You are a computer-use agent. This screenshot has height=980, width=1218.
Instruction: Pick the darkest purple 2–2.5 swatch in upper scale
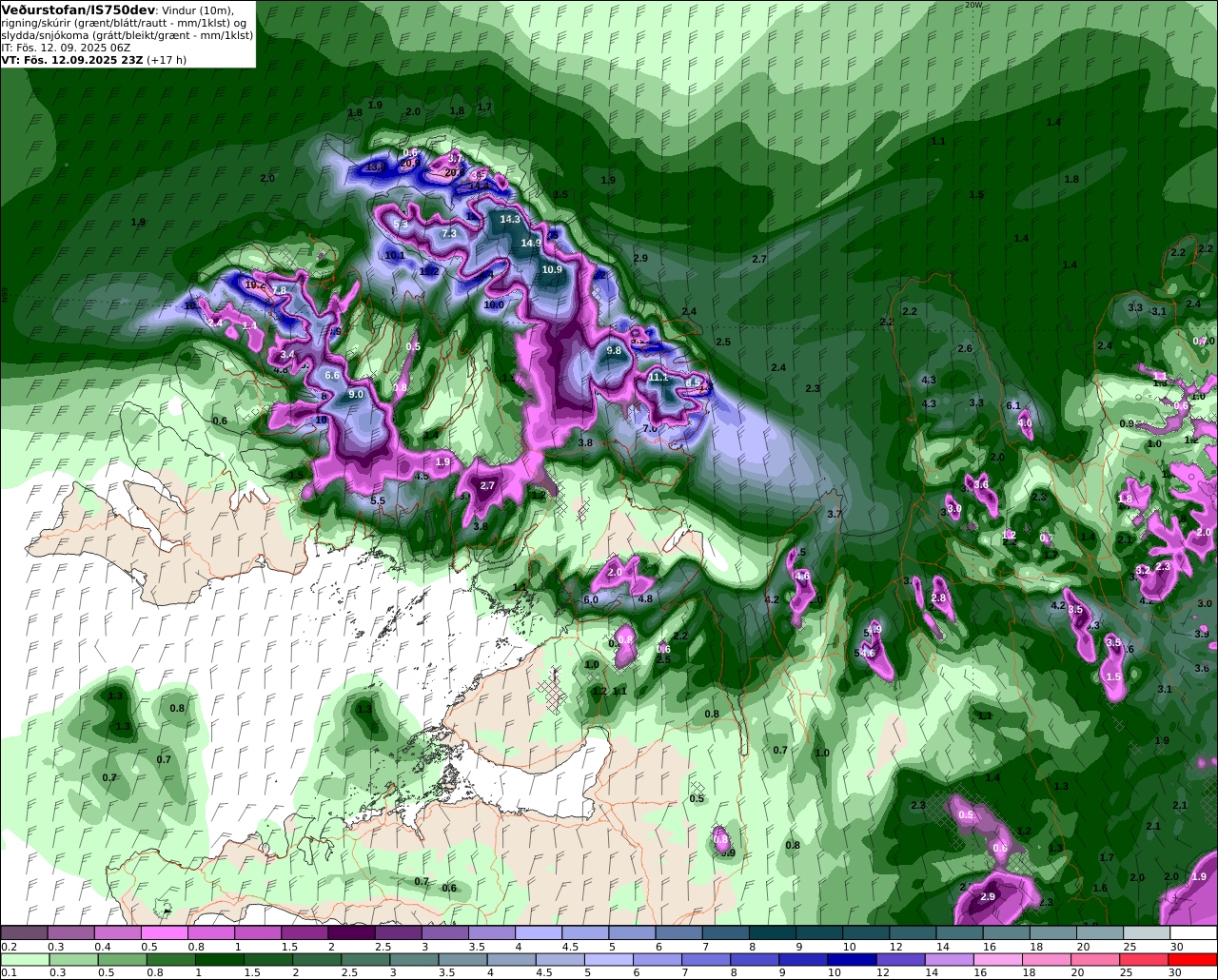352,933
